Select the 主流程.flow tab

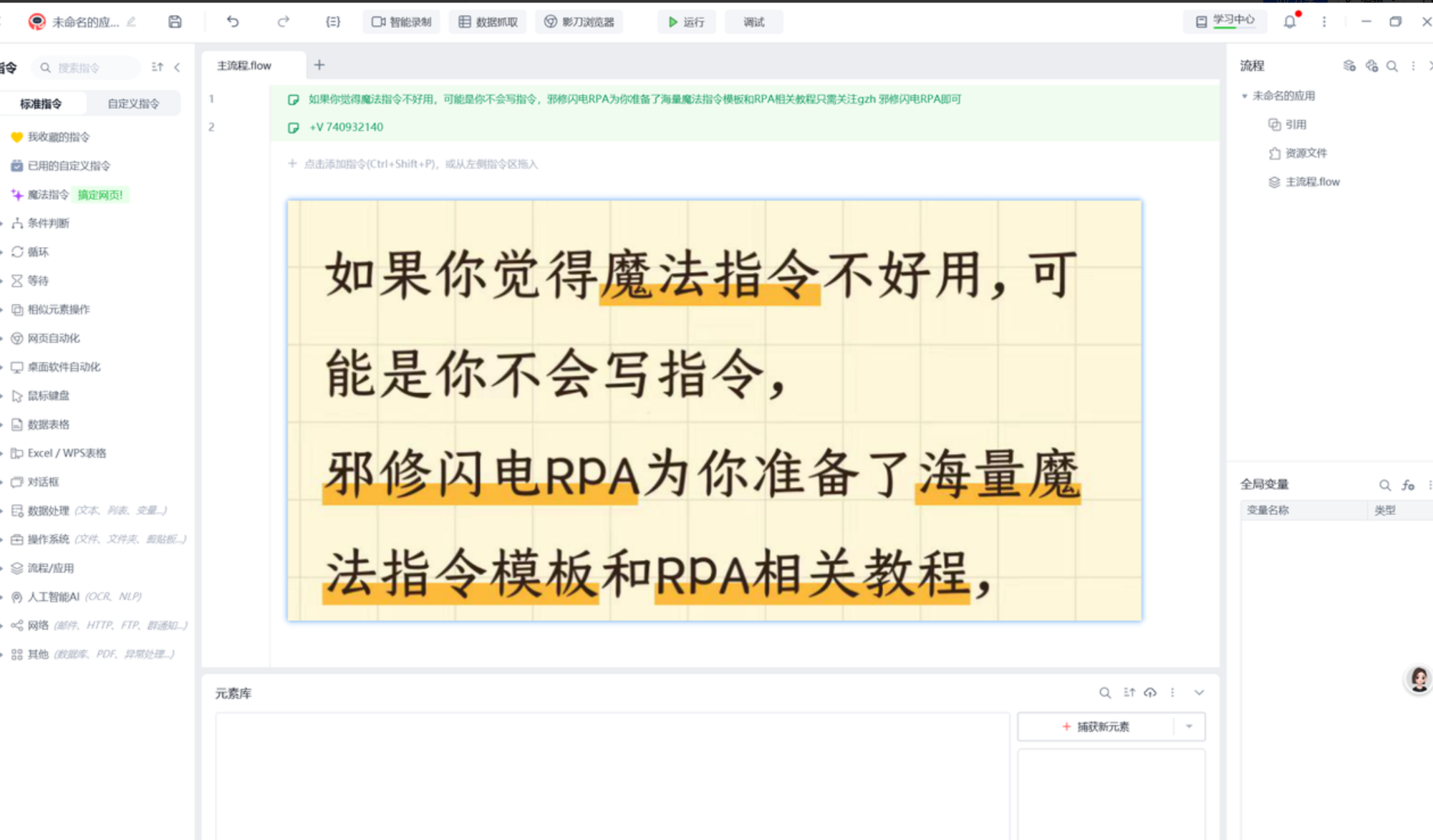click(x=244, y=65)
